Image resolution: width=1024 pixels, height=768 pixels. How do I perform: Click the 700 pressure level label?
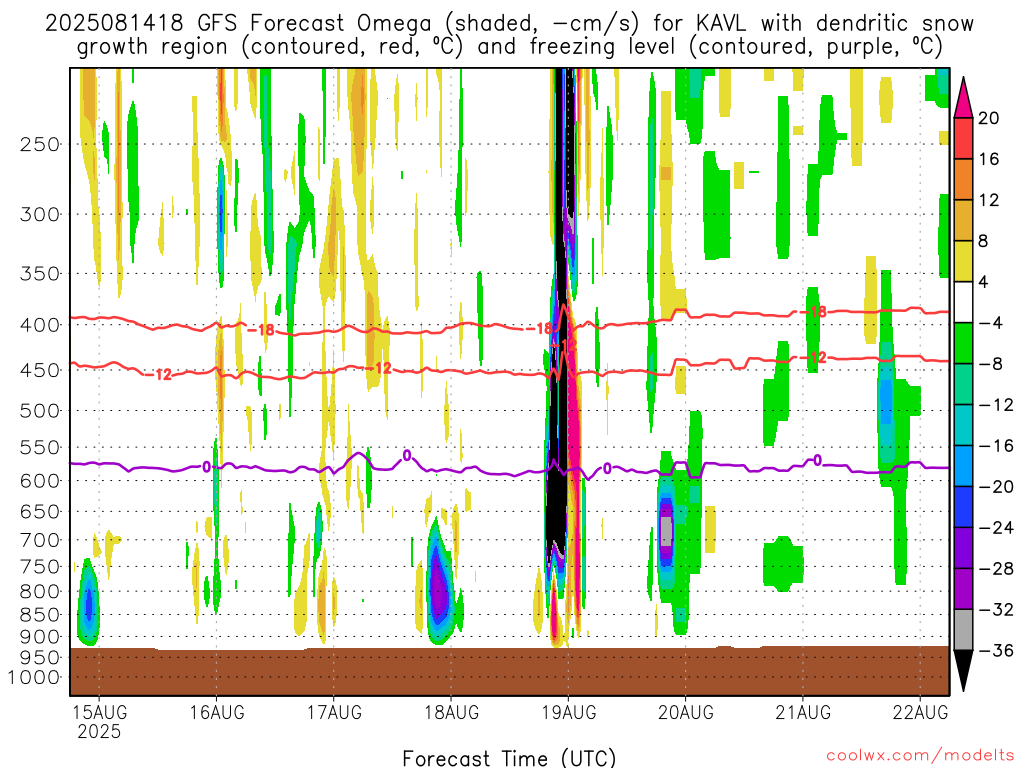[x=40, y=540]
